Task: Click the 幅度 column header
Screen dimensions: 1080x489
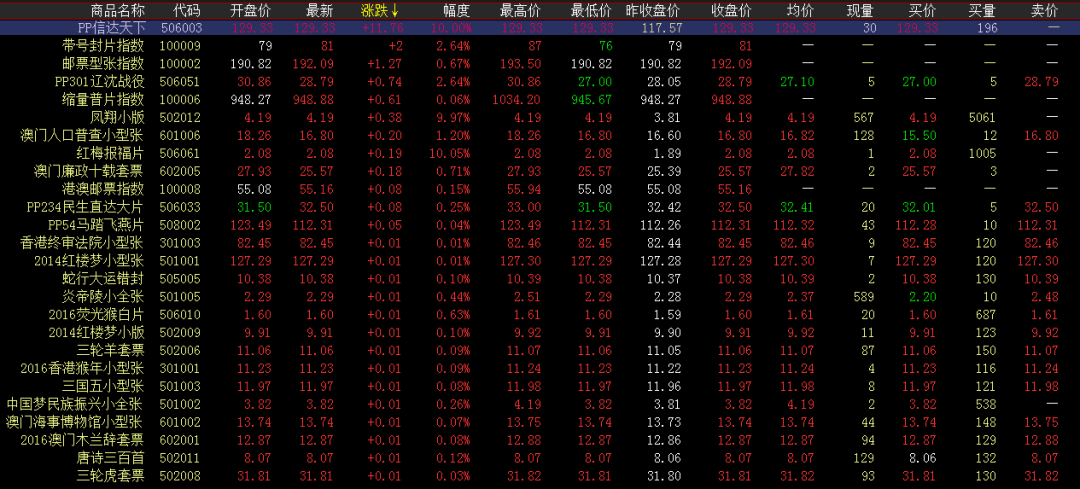Action: 457,10
